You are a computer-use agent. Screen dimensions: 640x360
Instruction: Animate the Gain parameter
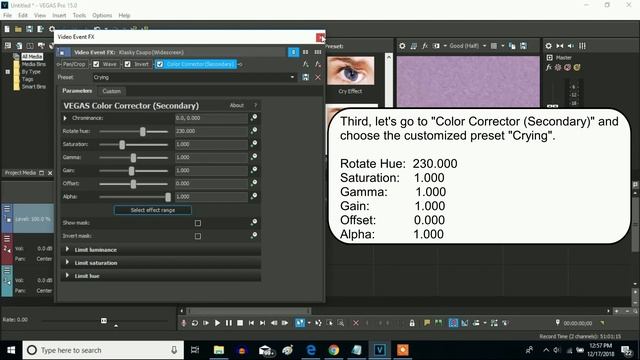(x=254, y=170)
